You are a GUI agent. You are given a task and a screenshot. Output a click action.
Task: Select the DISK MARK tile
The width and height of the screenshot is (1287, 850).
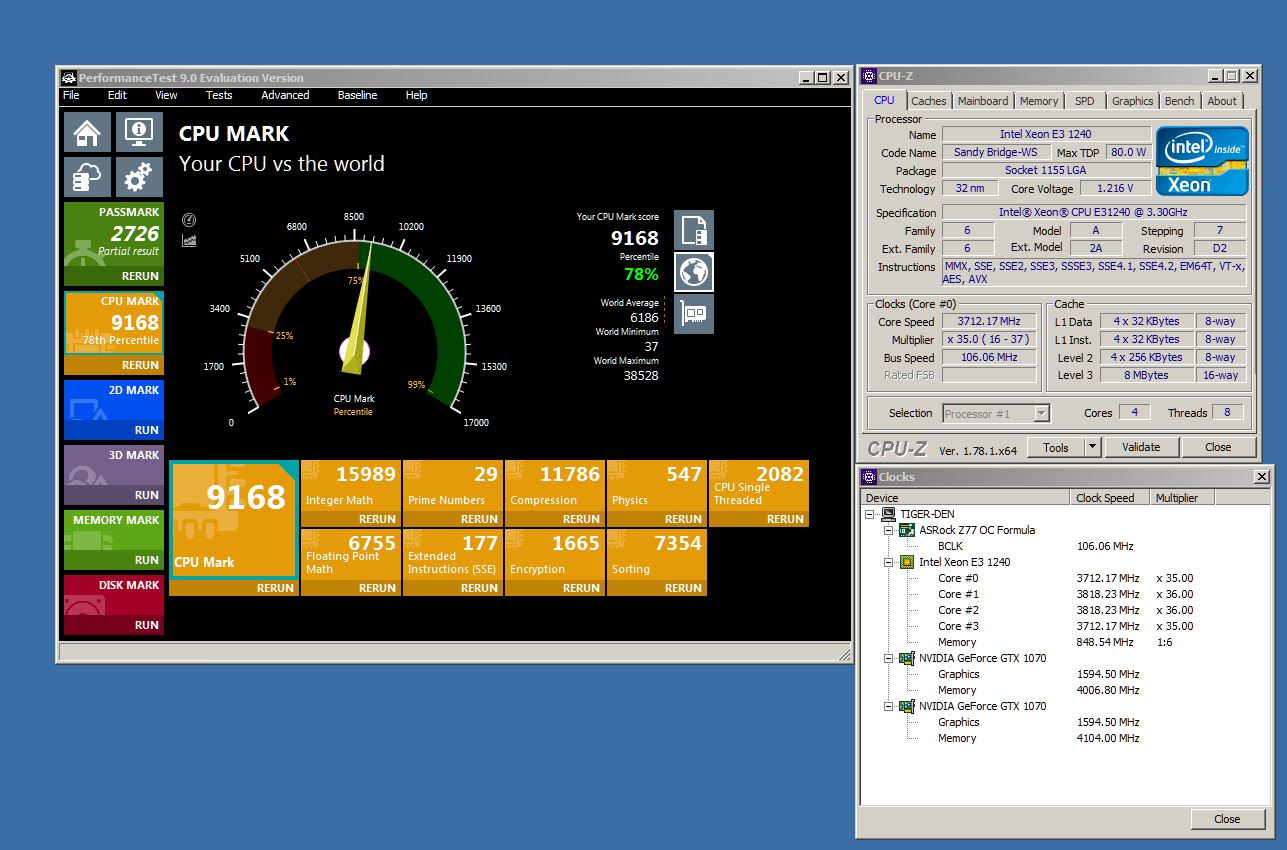(x=114, y=605)
